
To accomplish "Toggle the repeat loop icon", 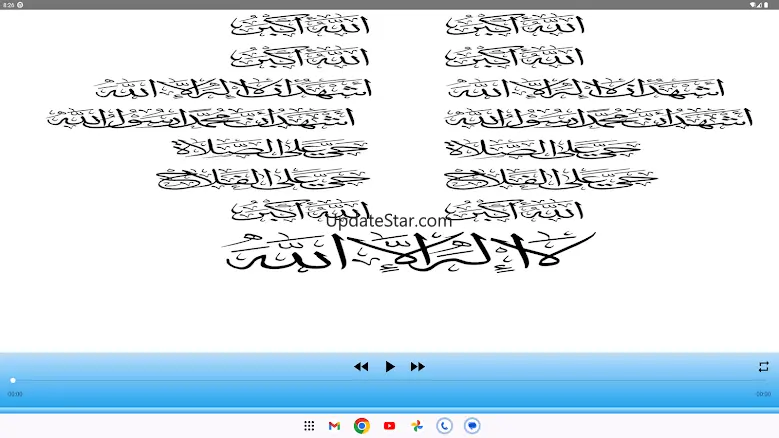I will point(764,366).
